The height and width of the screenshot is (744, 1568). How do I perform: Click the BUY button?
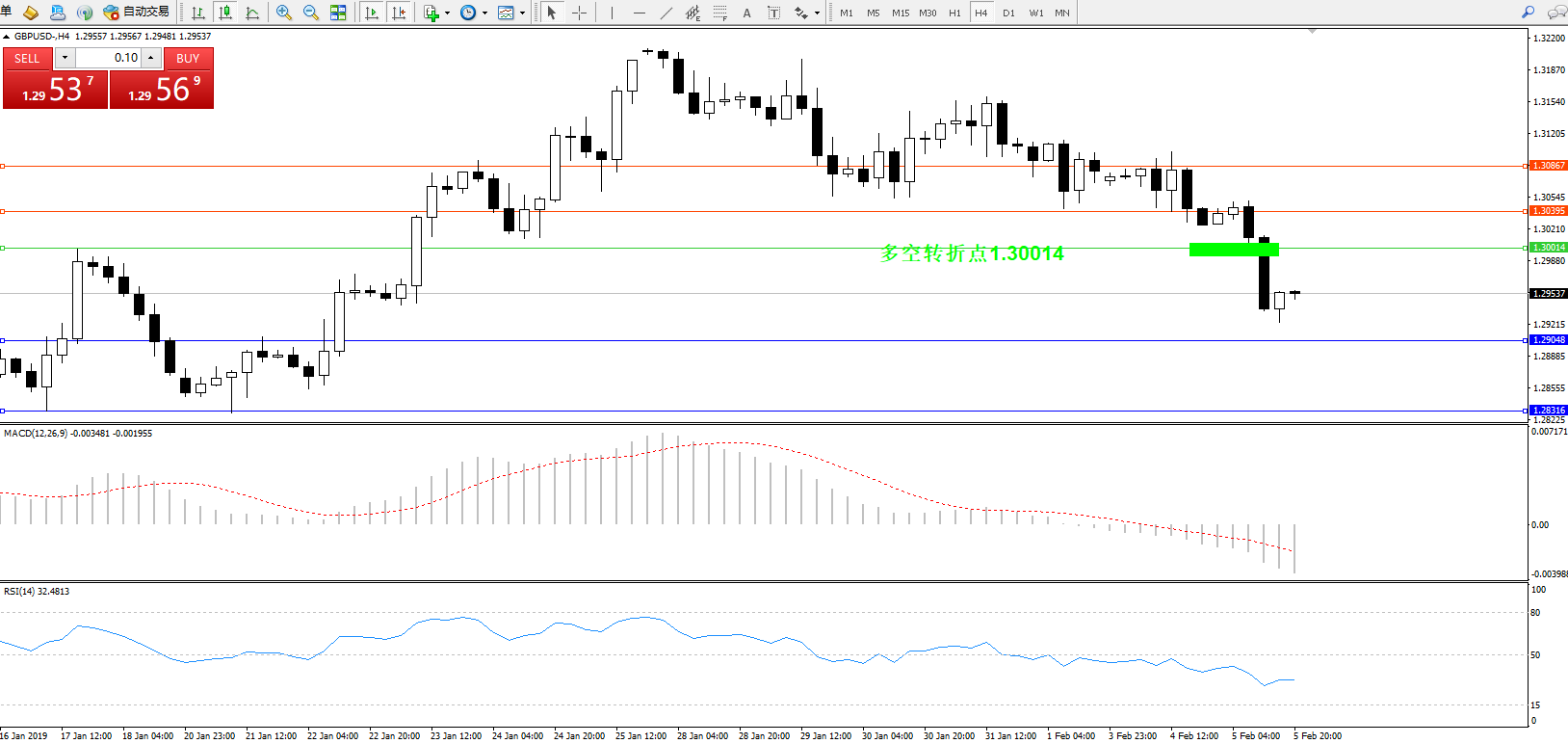coord(188,58)
